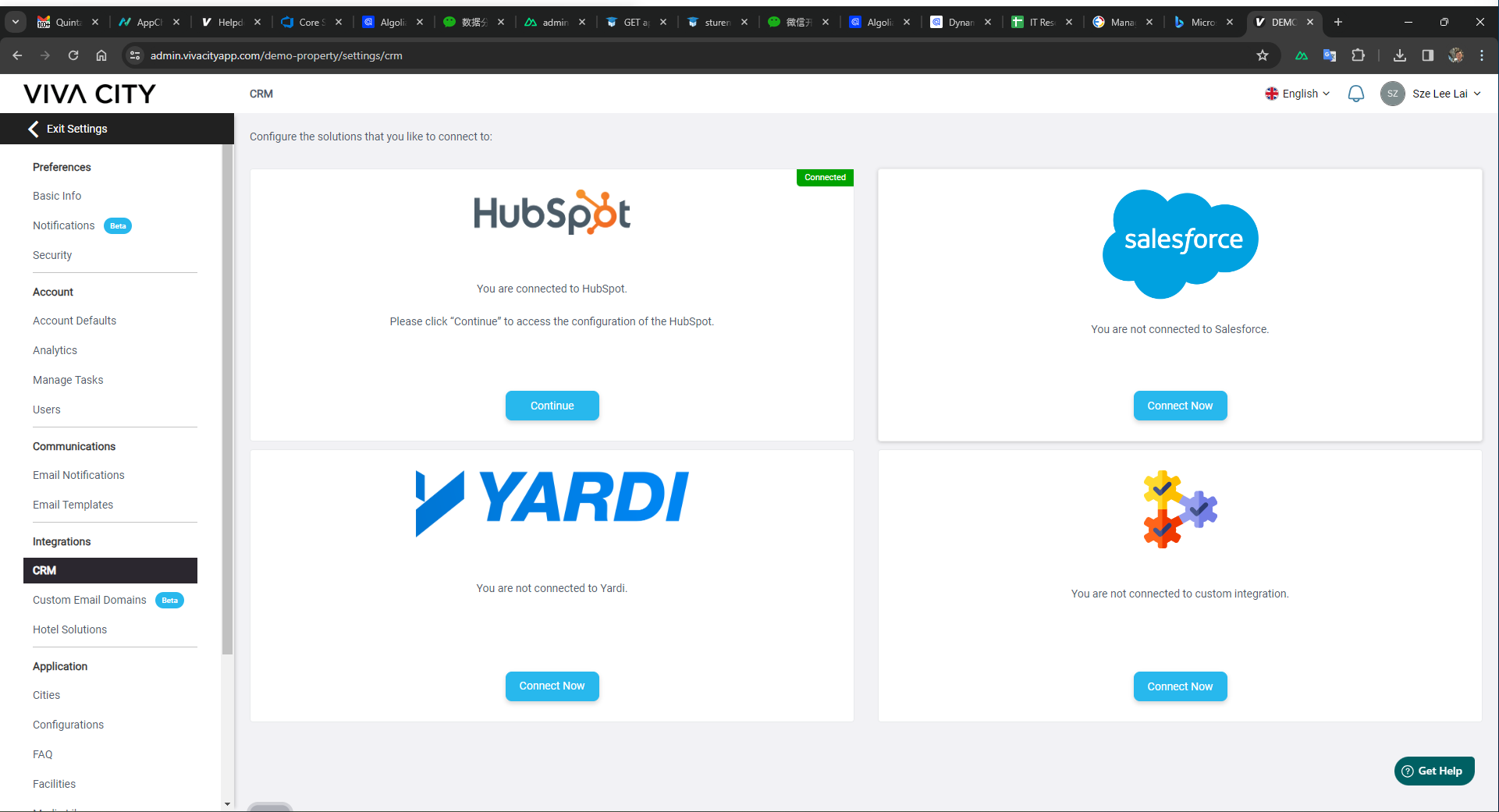Open Users settings

pos(47,410)
